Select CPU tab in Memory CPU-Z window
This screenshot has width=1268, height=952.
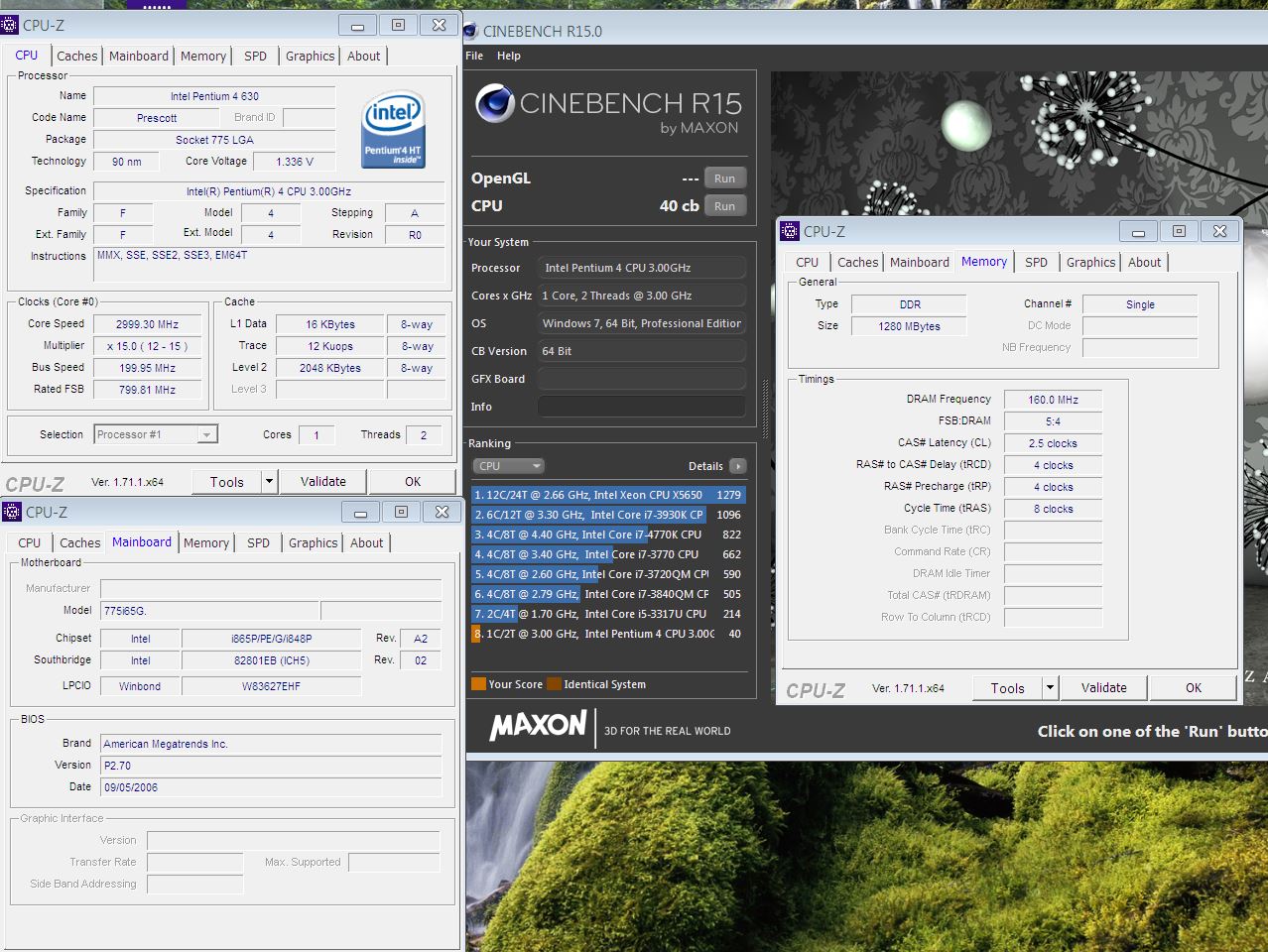tap(808, 262)
